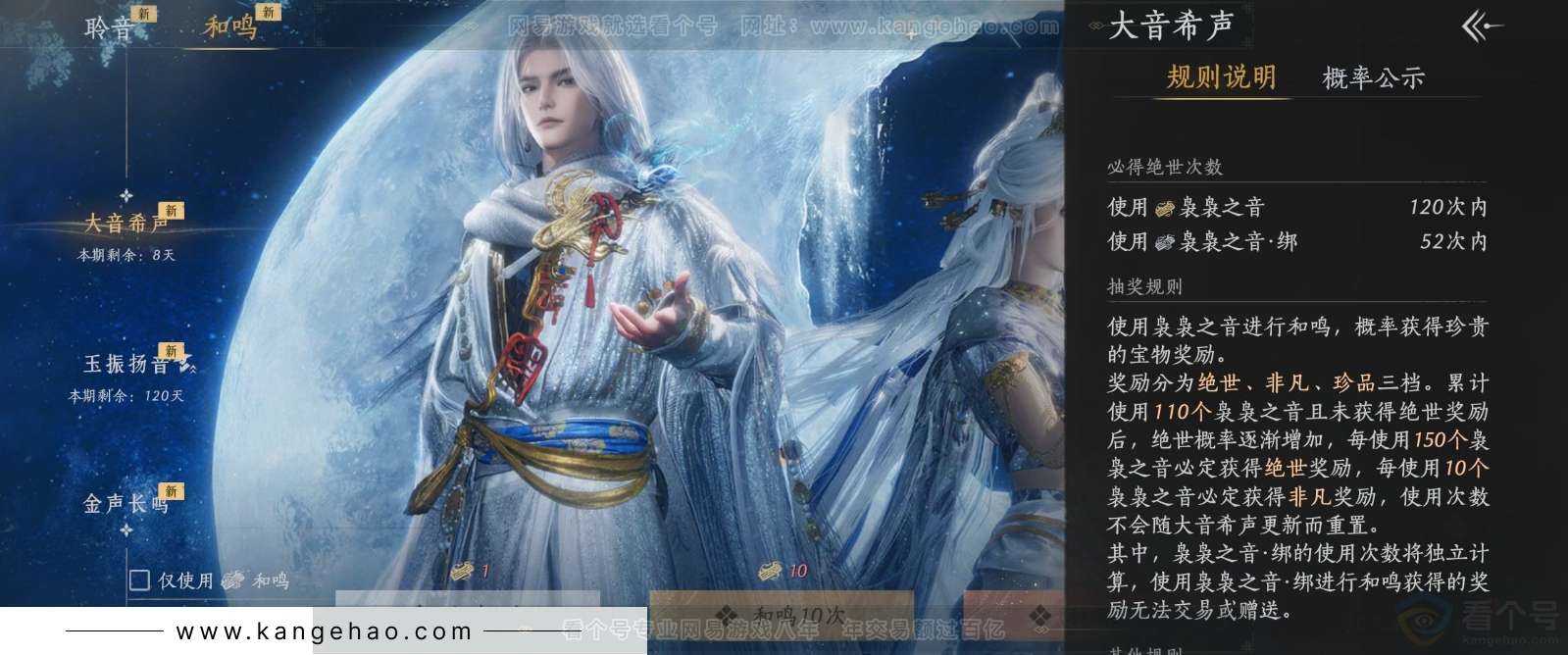Click the 新 badge on 和鸣 tab
This screenshot has height=655, width=1568.
[269, 12]
